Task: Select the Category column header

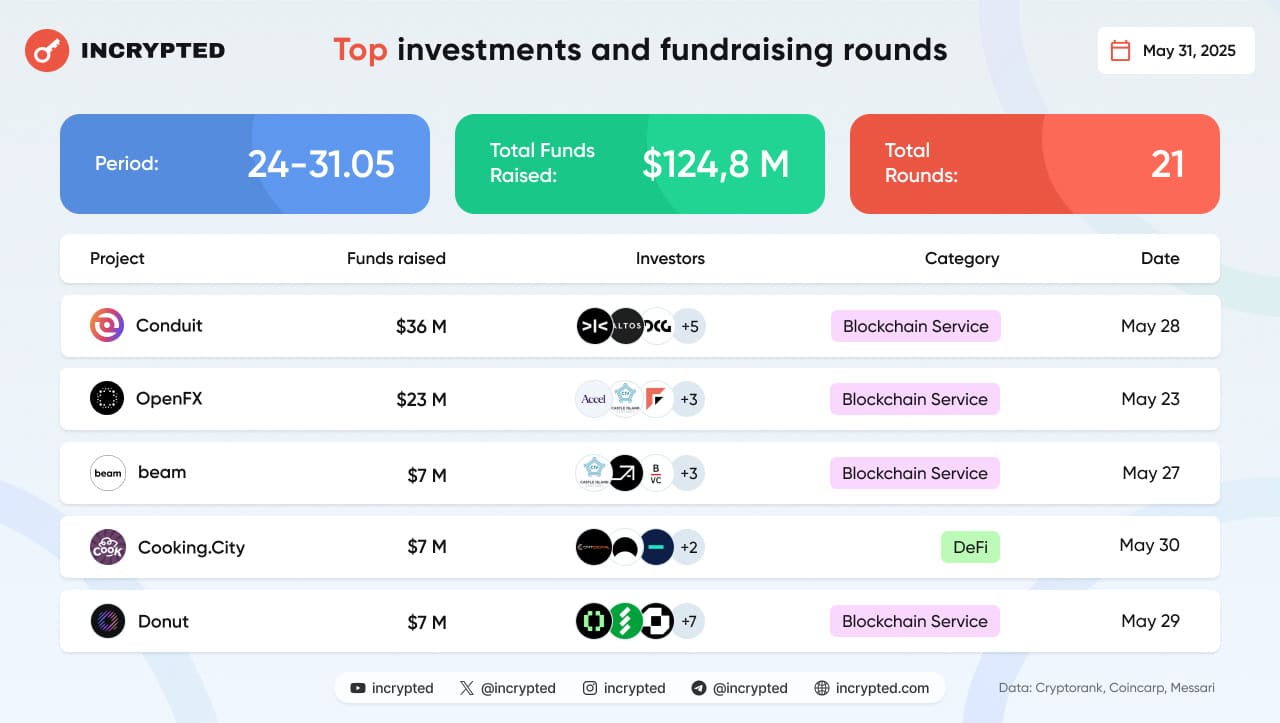Action: click(961, 258)
